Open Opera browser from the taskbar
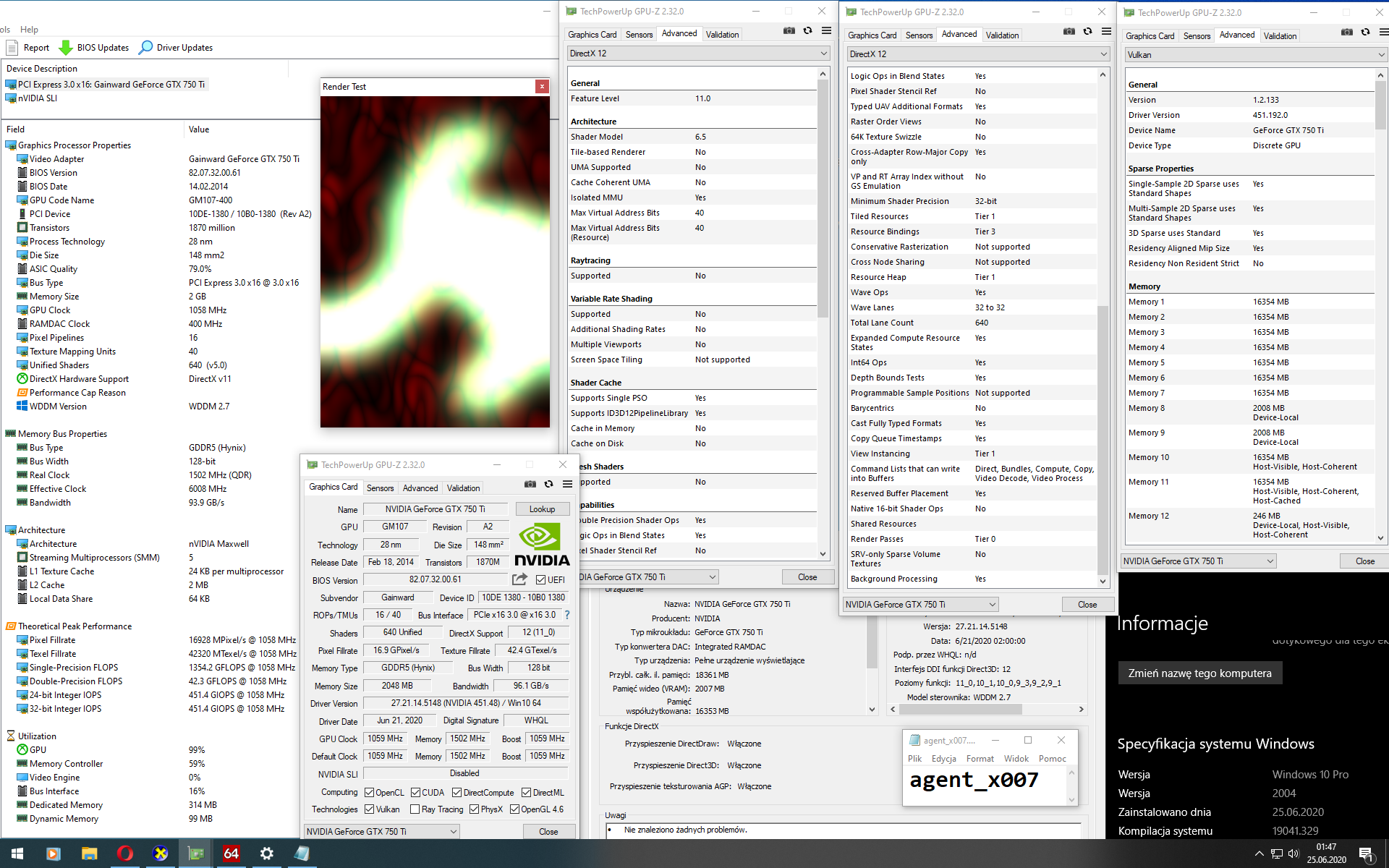 125,854
